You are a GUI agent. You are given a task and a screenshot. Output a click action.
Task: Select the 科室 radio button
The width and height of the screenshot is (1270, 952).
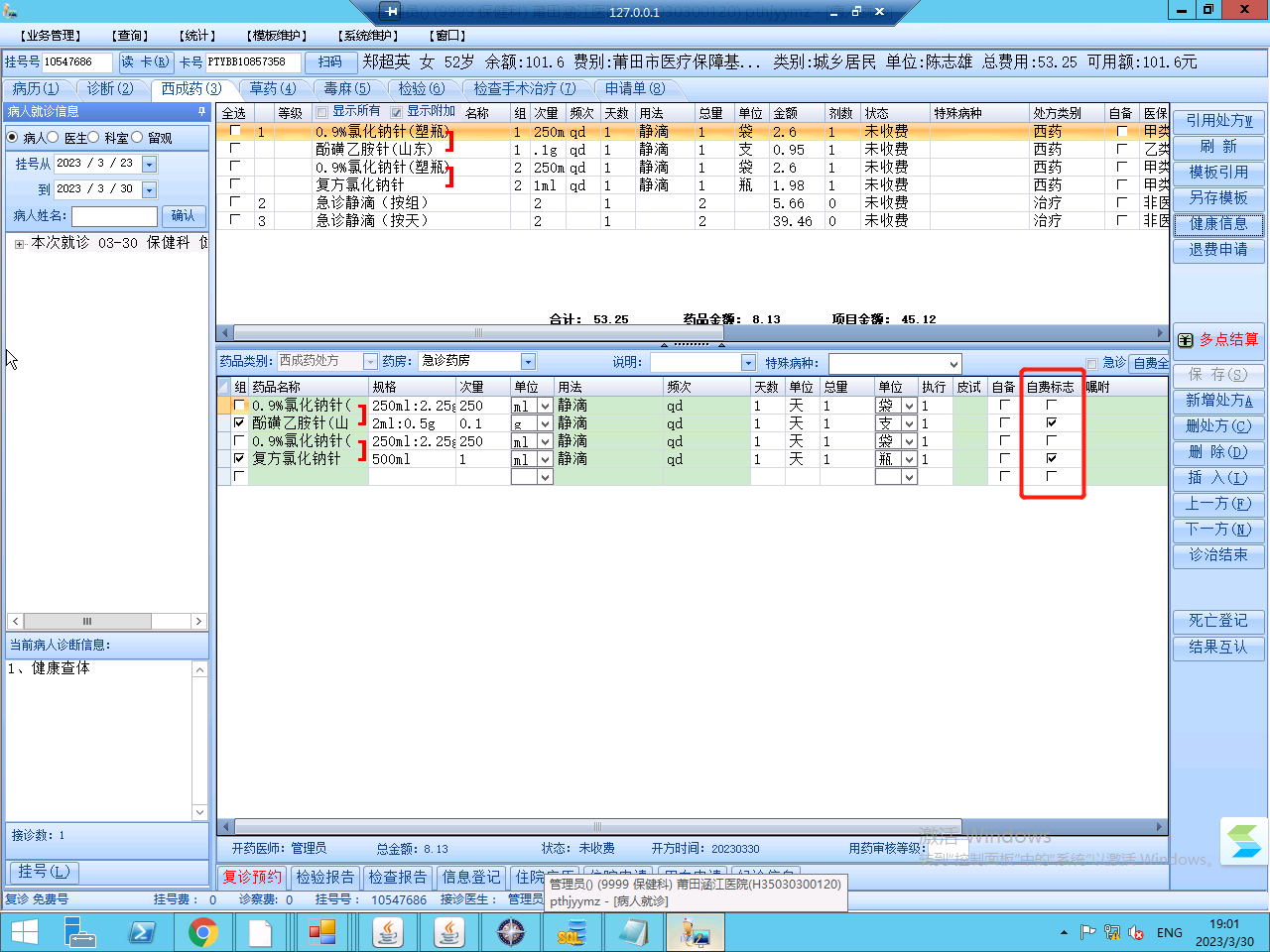(93, 138)
